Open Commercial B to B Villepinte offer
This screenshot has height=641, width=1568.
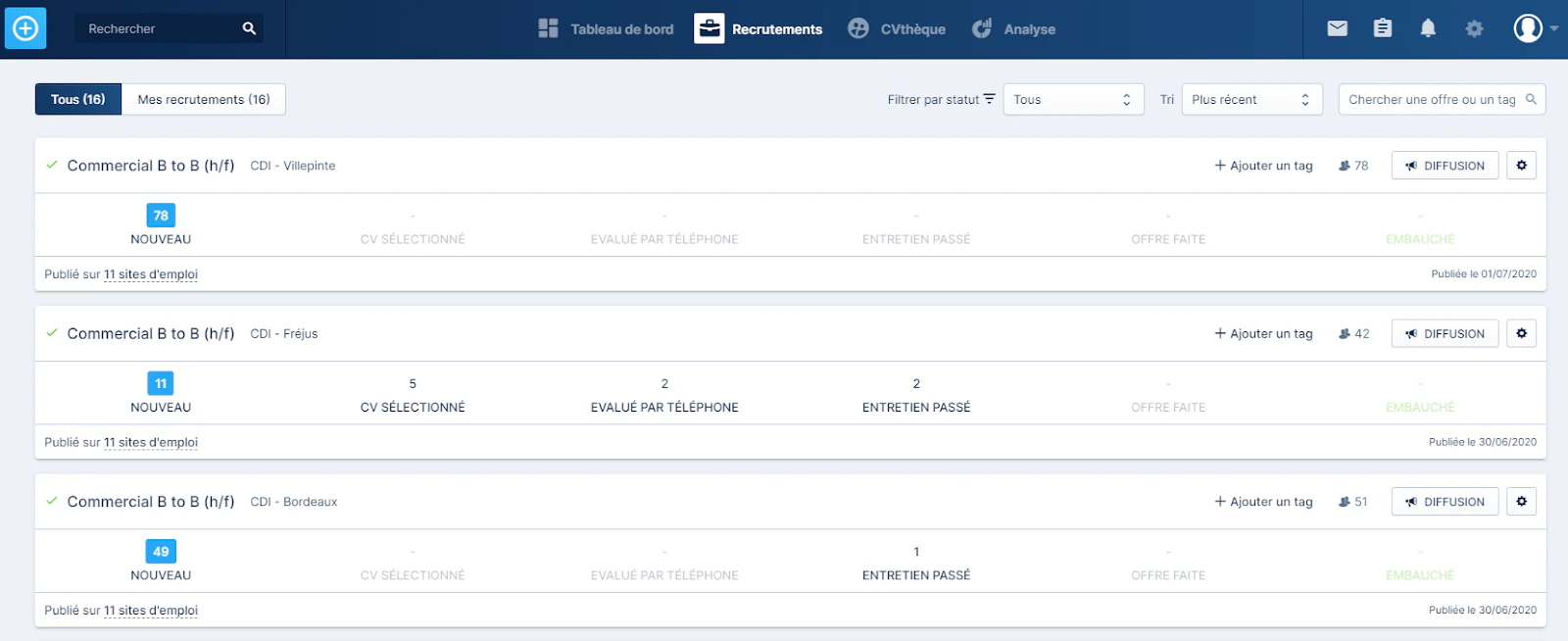click(x=151, y=166)
